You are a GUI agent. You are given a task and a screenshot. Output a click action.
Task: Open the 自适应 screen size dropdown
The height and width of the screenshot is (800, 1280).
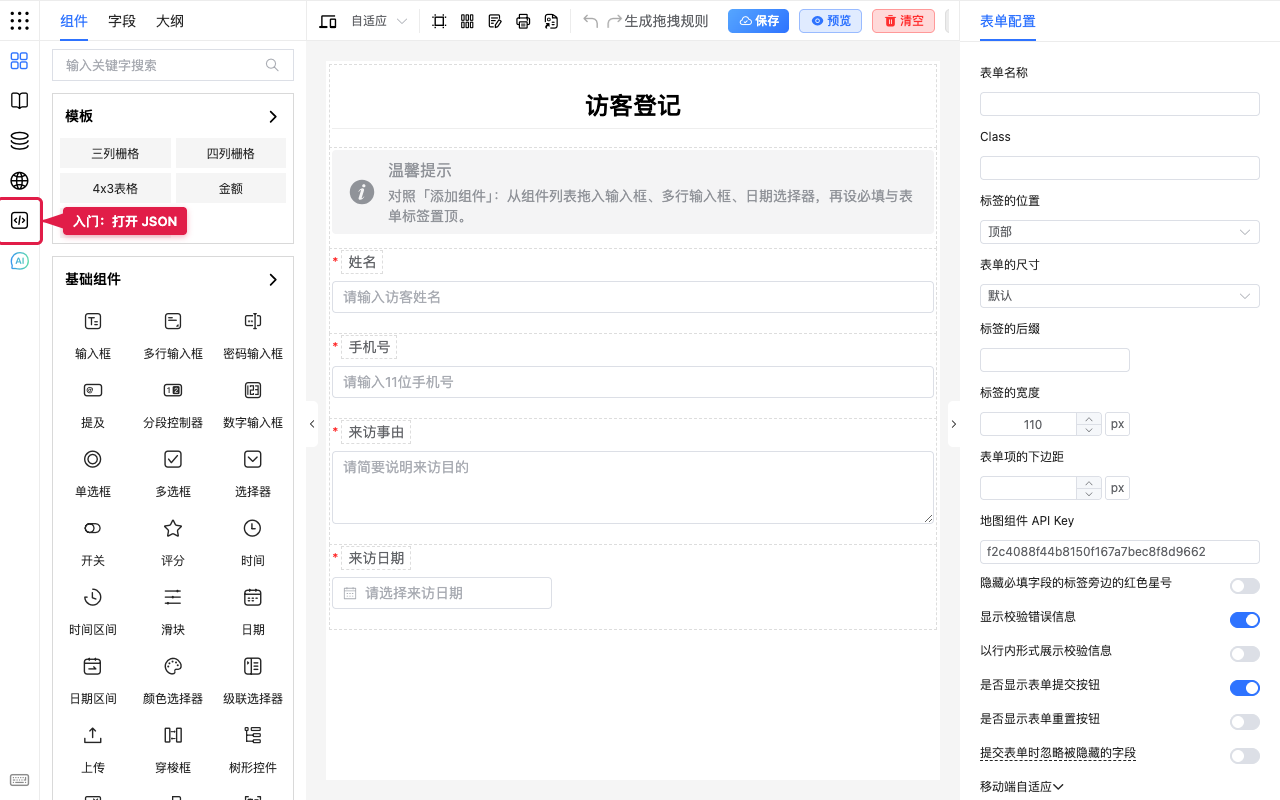379,21
